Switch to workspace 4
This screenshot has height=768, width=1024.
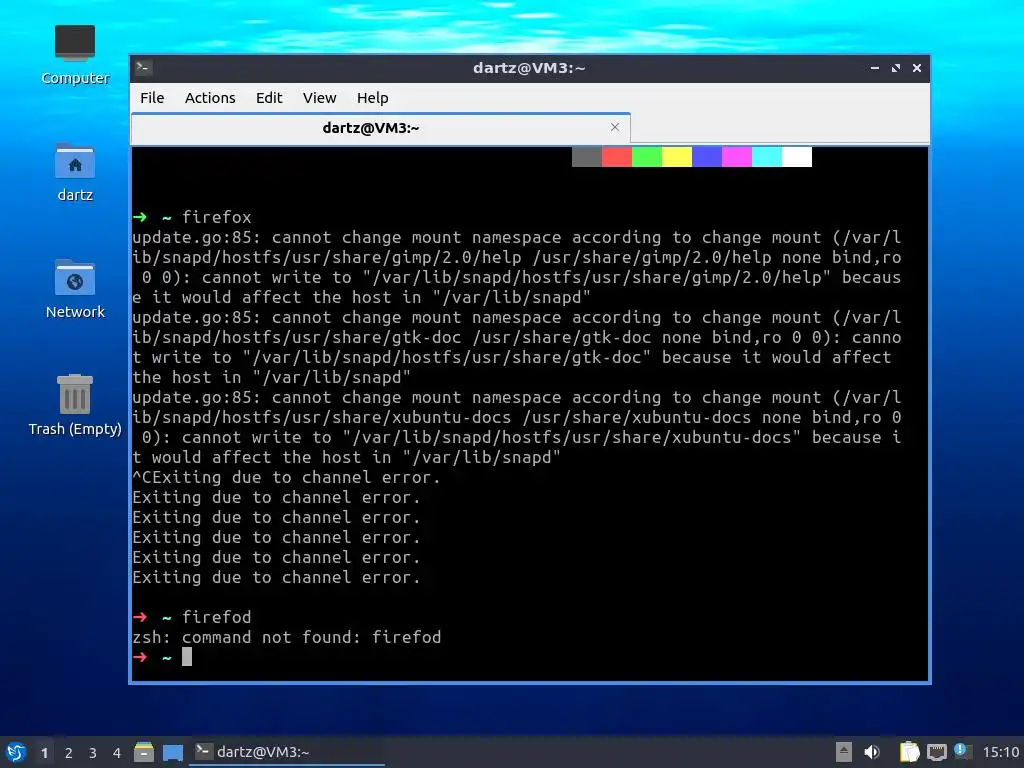pos(117,753)
